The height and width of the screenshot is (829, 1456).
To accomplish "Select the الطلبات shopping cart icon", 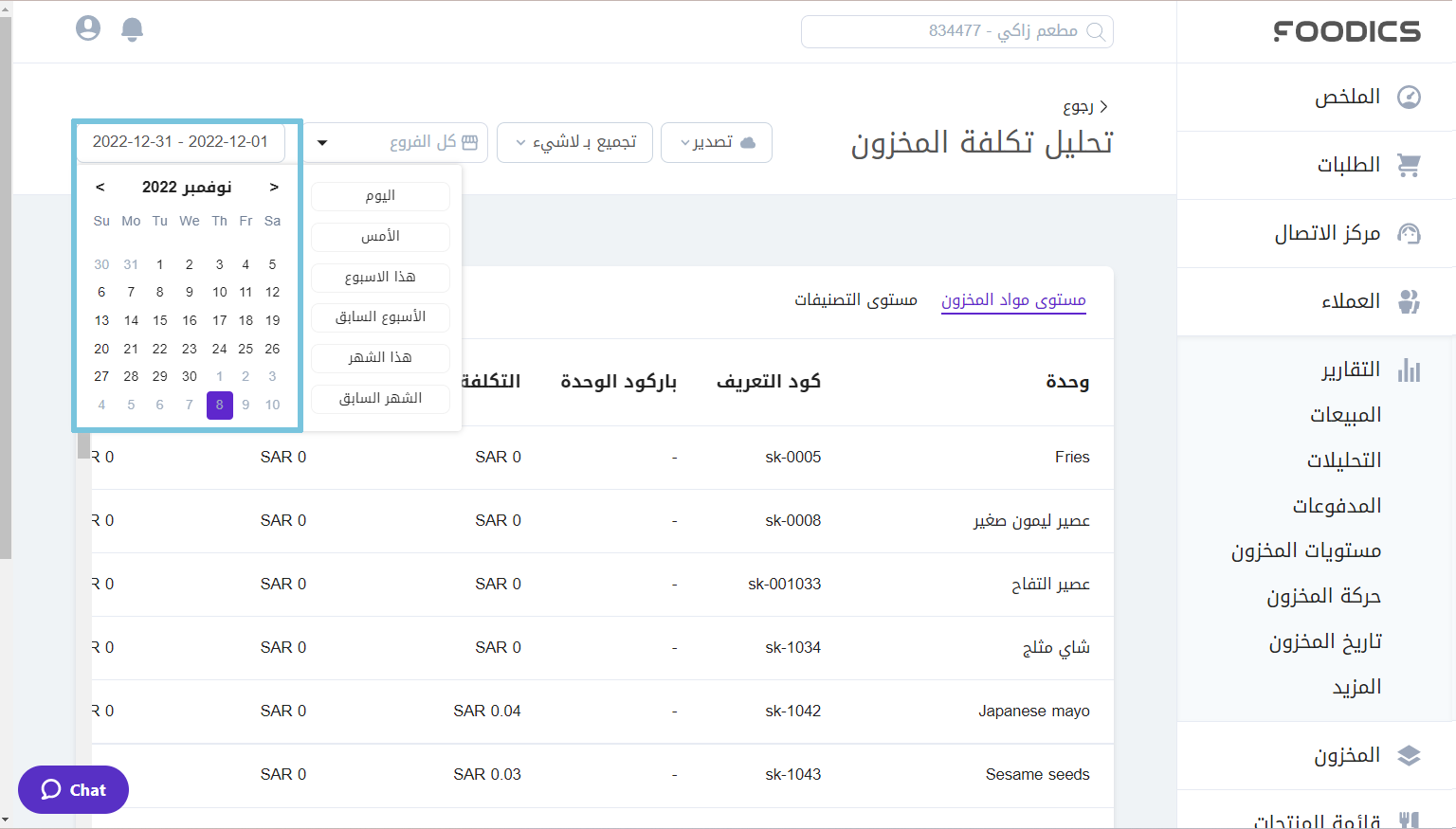I will click(1410, 165).
